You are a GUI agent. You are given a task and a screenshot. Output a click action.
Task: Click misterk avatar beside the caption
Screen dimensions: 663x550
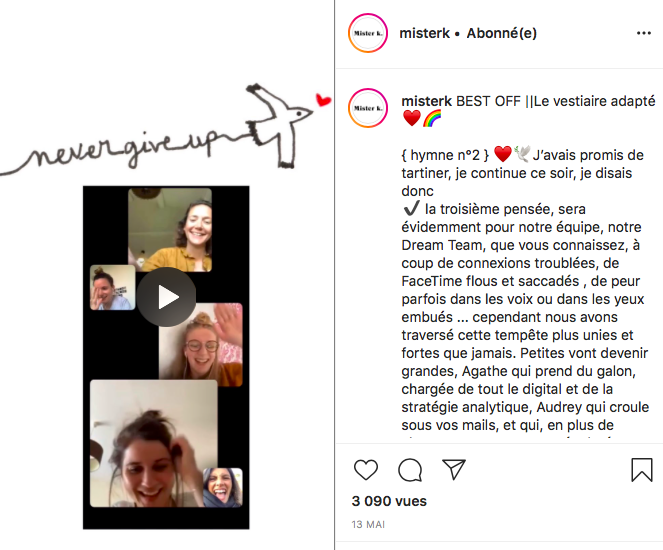click(368, 108)
